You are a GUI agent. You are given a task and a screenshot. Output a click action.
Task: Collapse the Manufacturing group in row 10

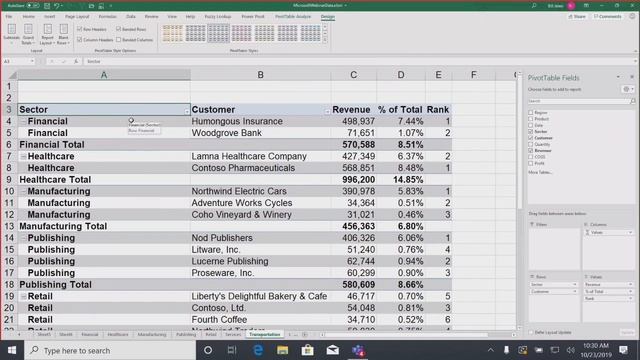(23, 191)
